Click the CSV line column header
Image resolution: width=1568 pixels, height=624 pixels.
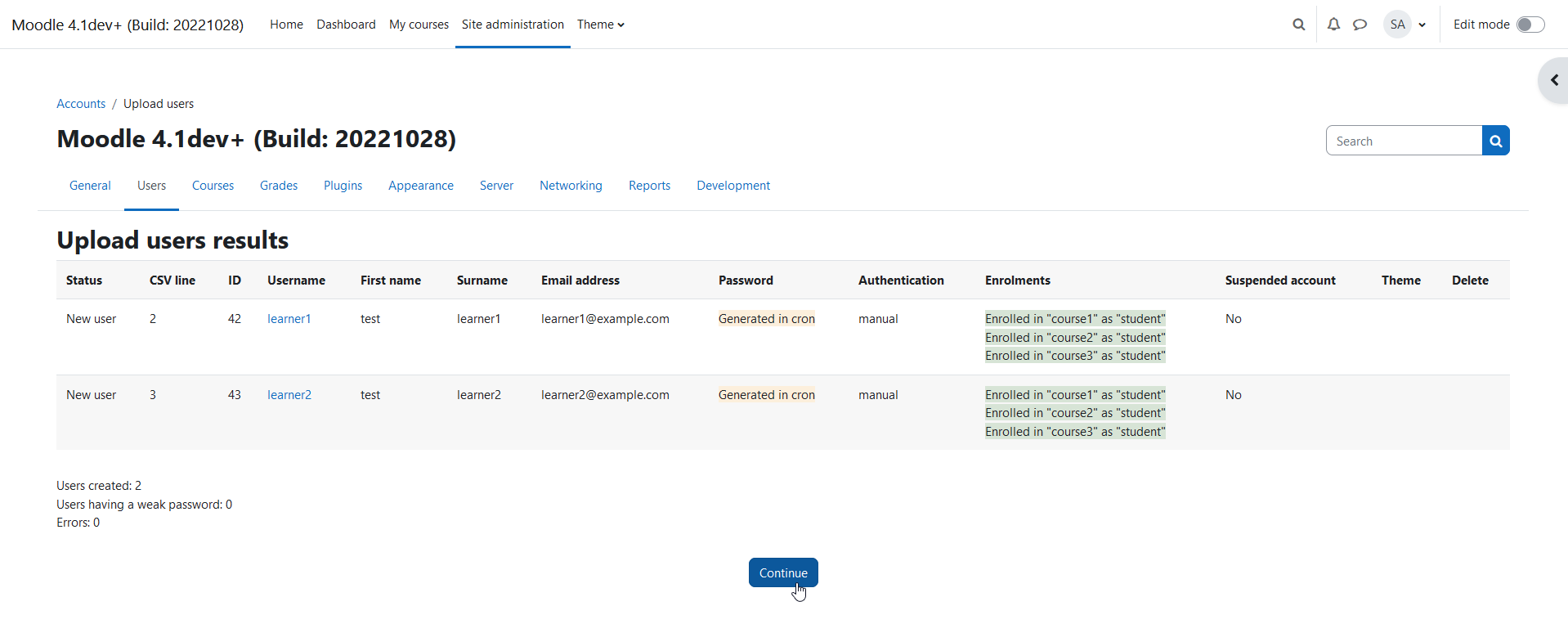(x=172, y=281)
